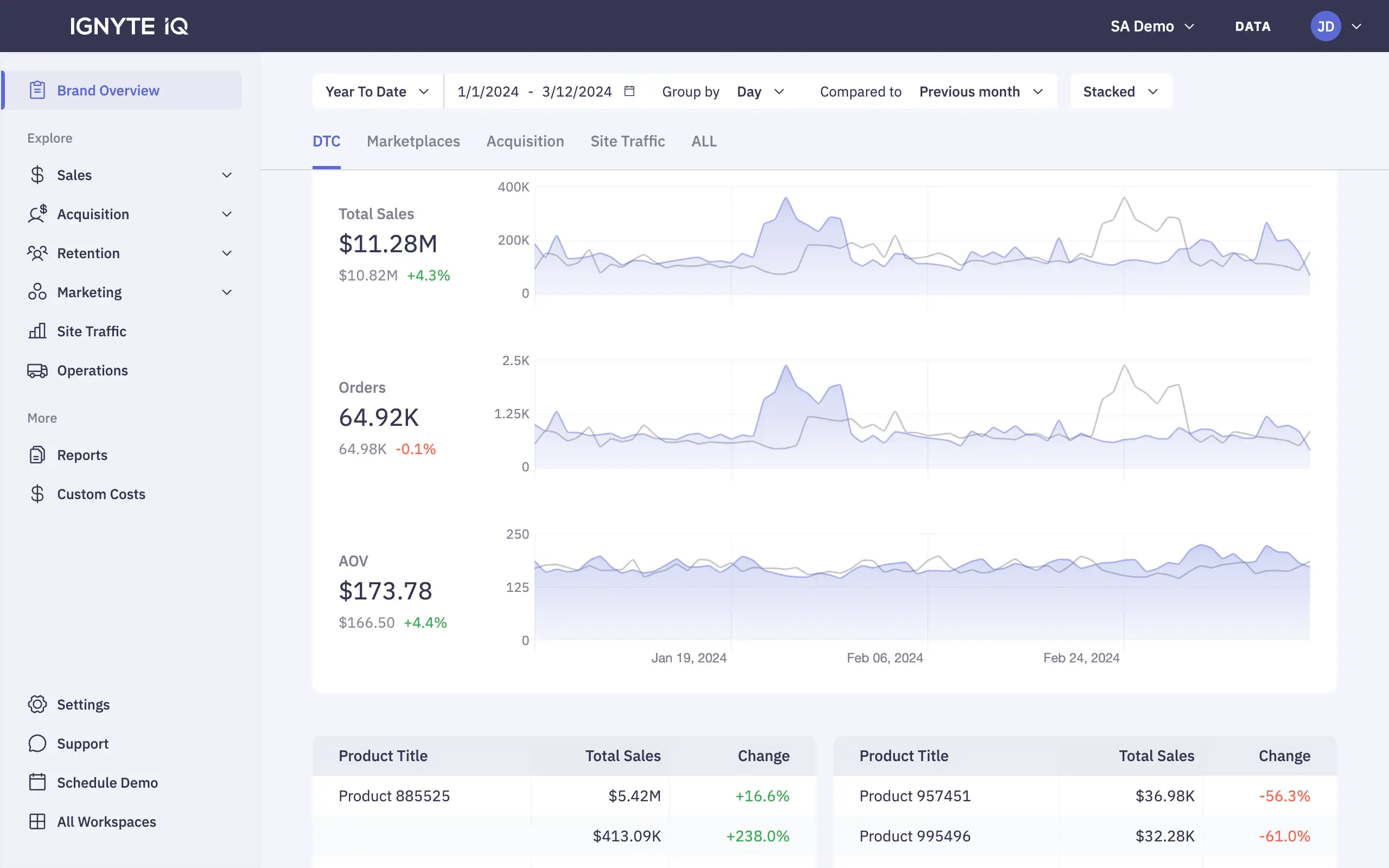Click Schedule Demo link
The image size is (1389, 868).
pyautogui.click(x=107, y=782)
